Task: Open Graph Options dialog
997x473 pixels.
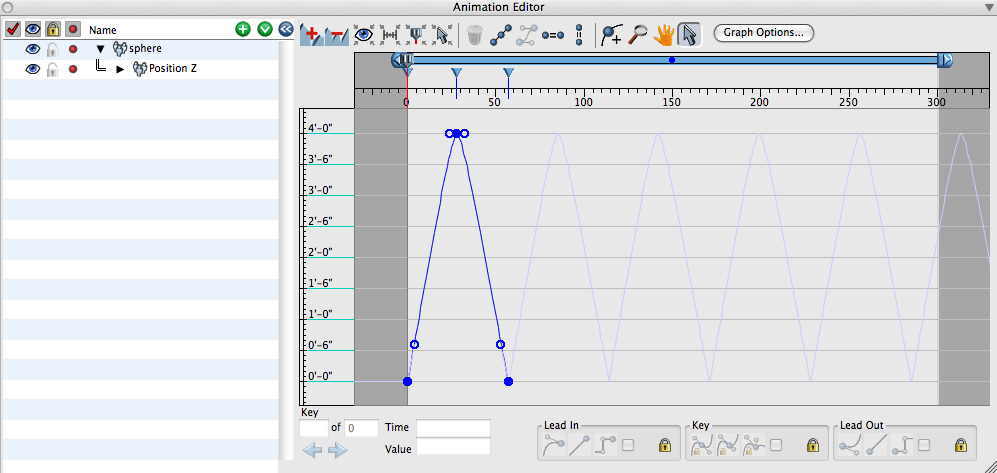Action: click(x=764, y=32)
